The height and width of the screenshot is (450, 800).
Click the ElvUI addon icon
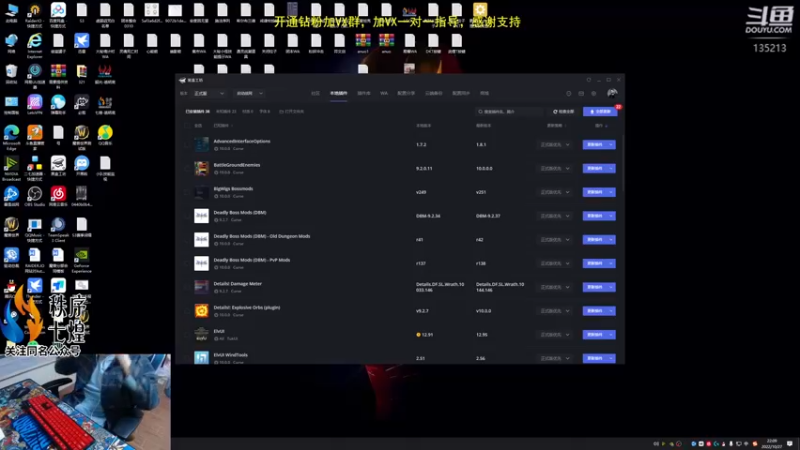(201, 334)
